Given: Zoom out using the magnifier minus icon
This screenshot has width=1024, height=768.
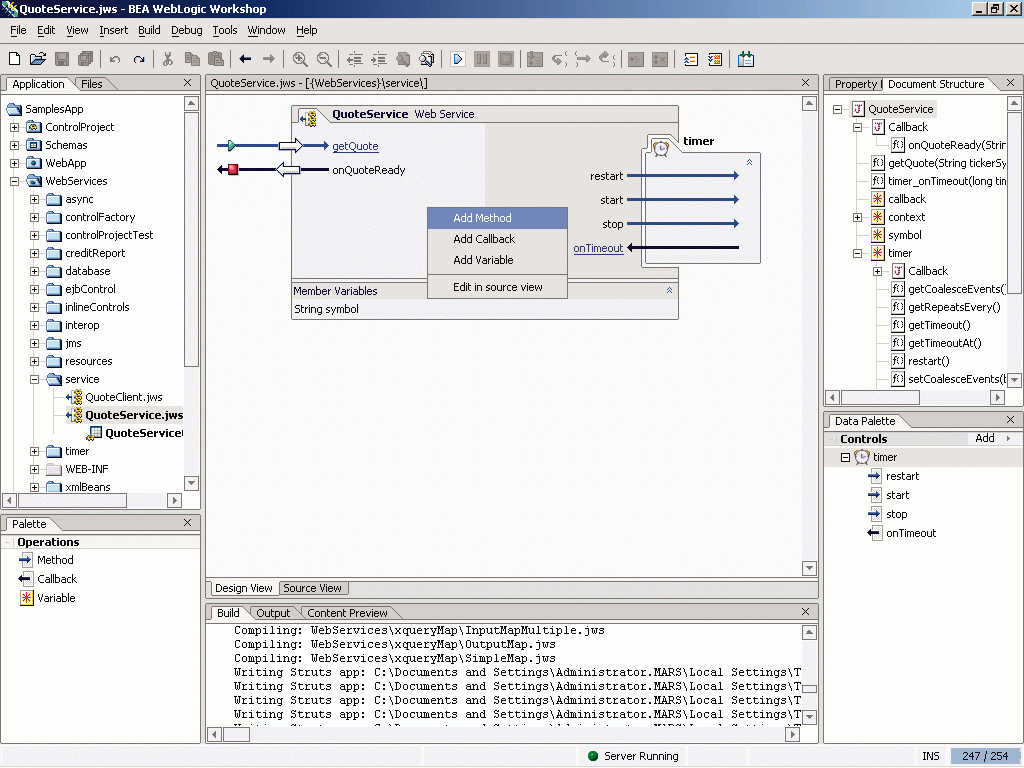Looking at the screenshot, I should click(324, 59).
